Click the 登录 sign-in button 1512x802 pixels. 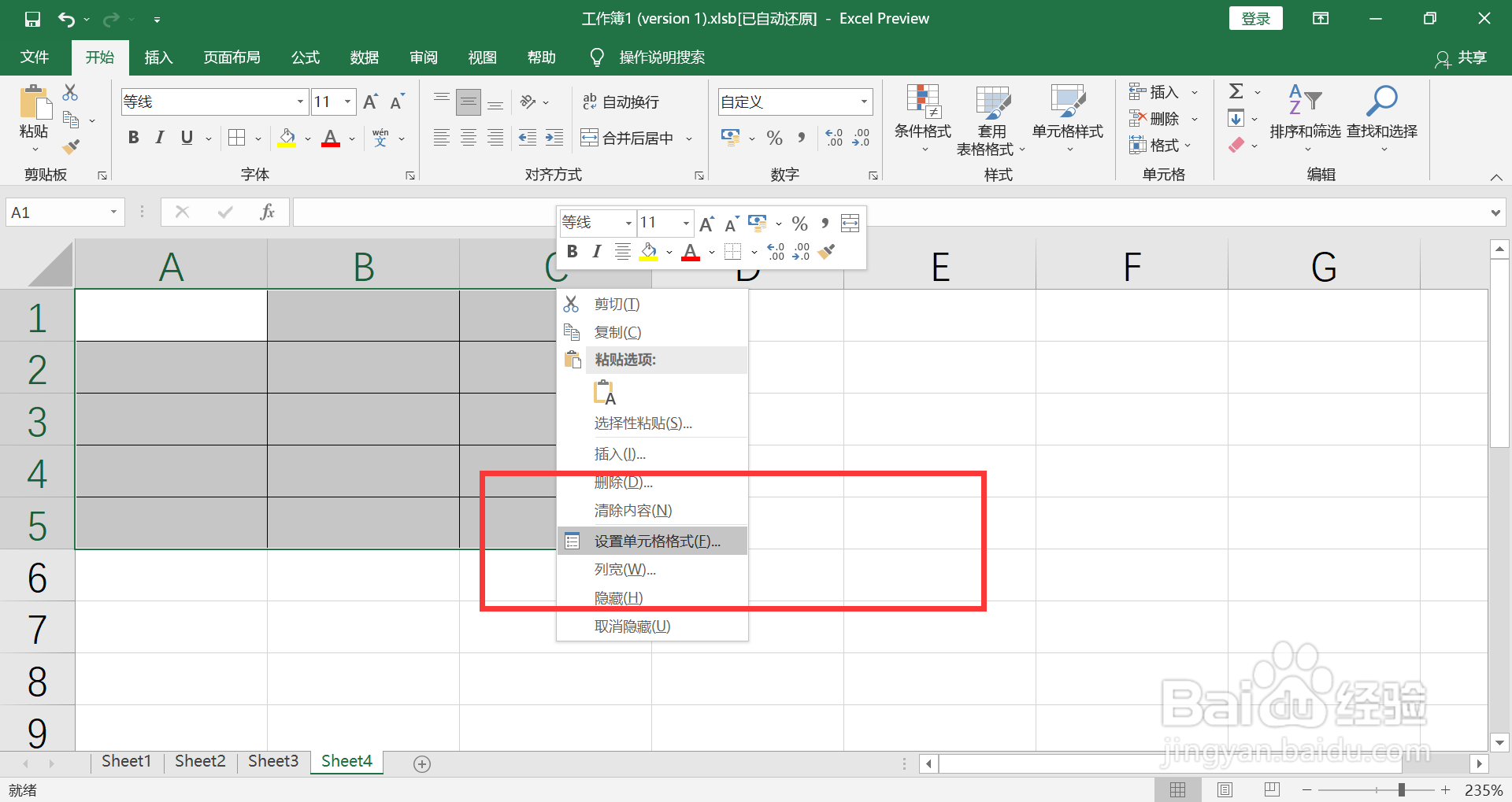(x=1255, y=19)
